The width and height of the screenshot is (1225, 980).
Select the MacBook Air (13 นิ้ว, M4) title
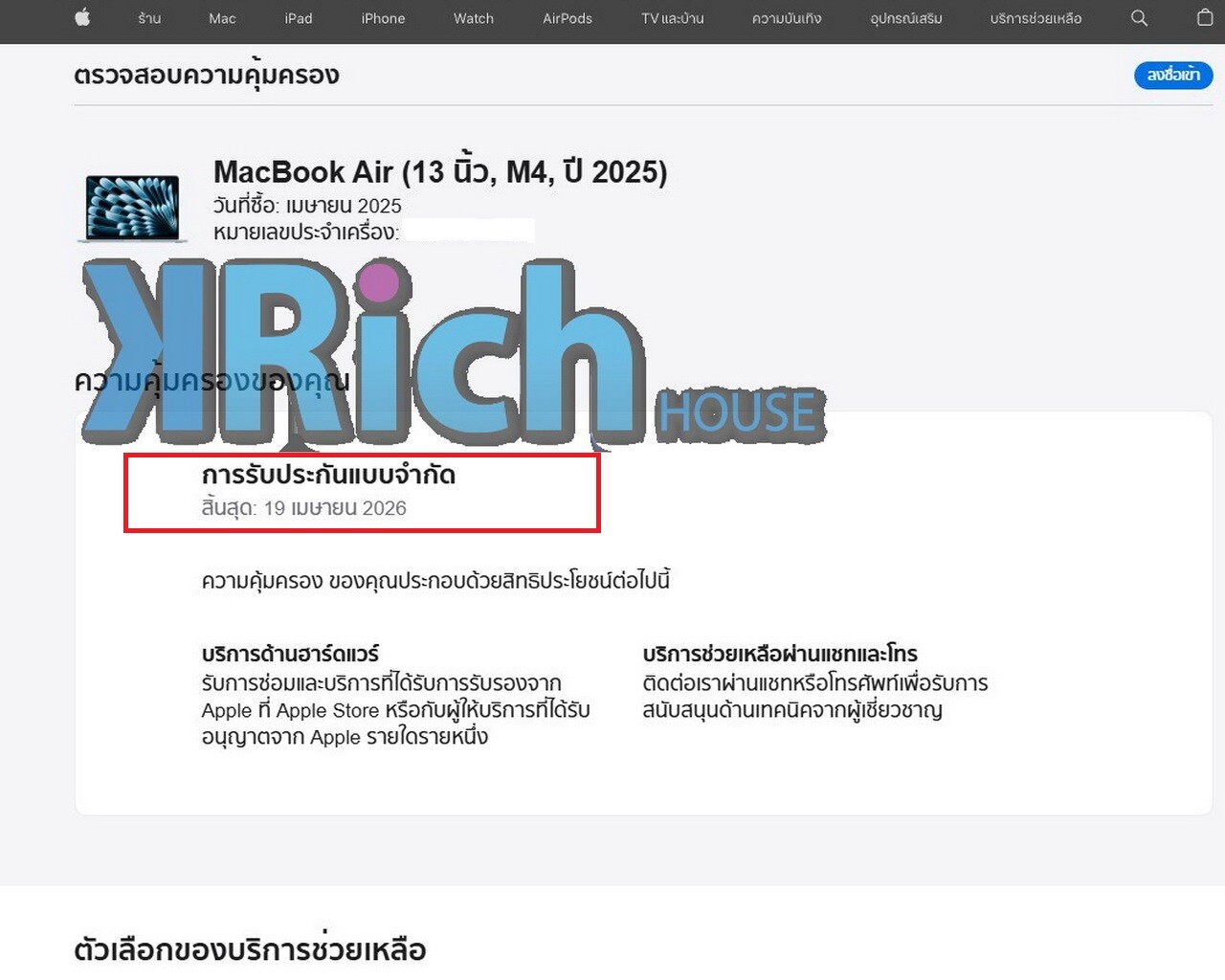[x=440, y=172]
